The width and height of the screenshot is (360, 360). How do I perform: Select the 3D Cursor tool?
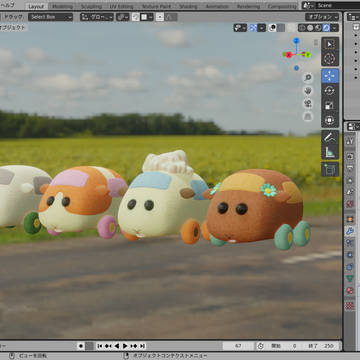[330, 59]
